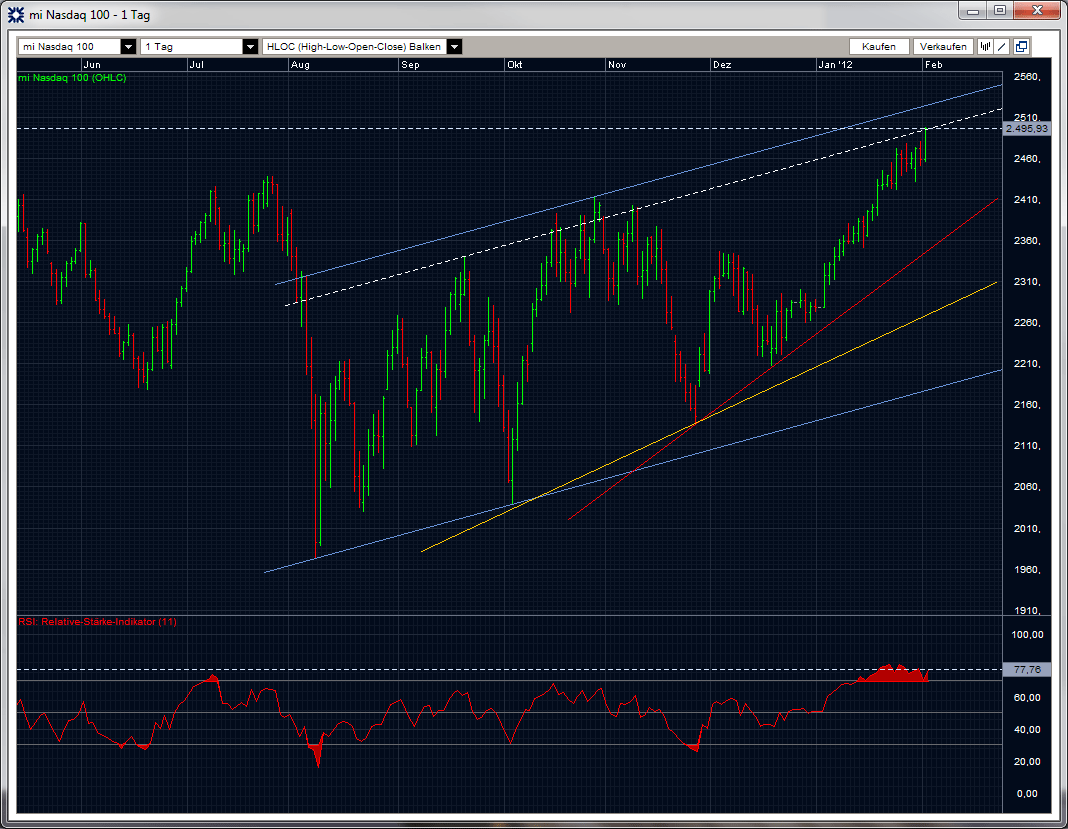Image resolution: width=1068 pixels, height=829 pixels.
Task: Click the application logo in title bar
Action: point(16,14)
